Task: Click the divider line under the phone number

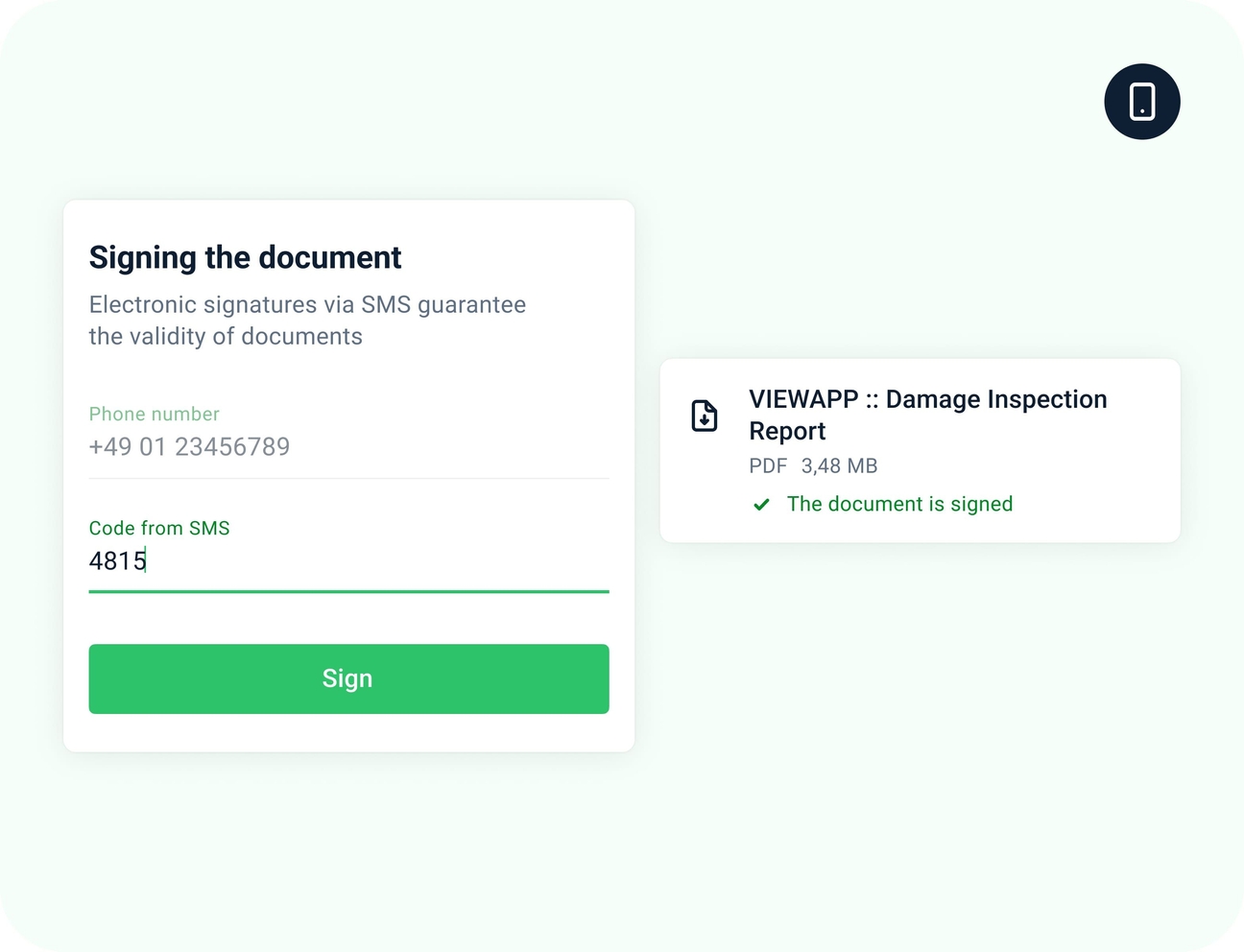Action: click(x=348, y=478)
